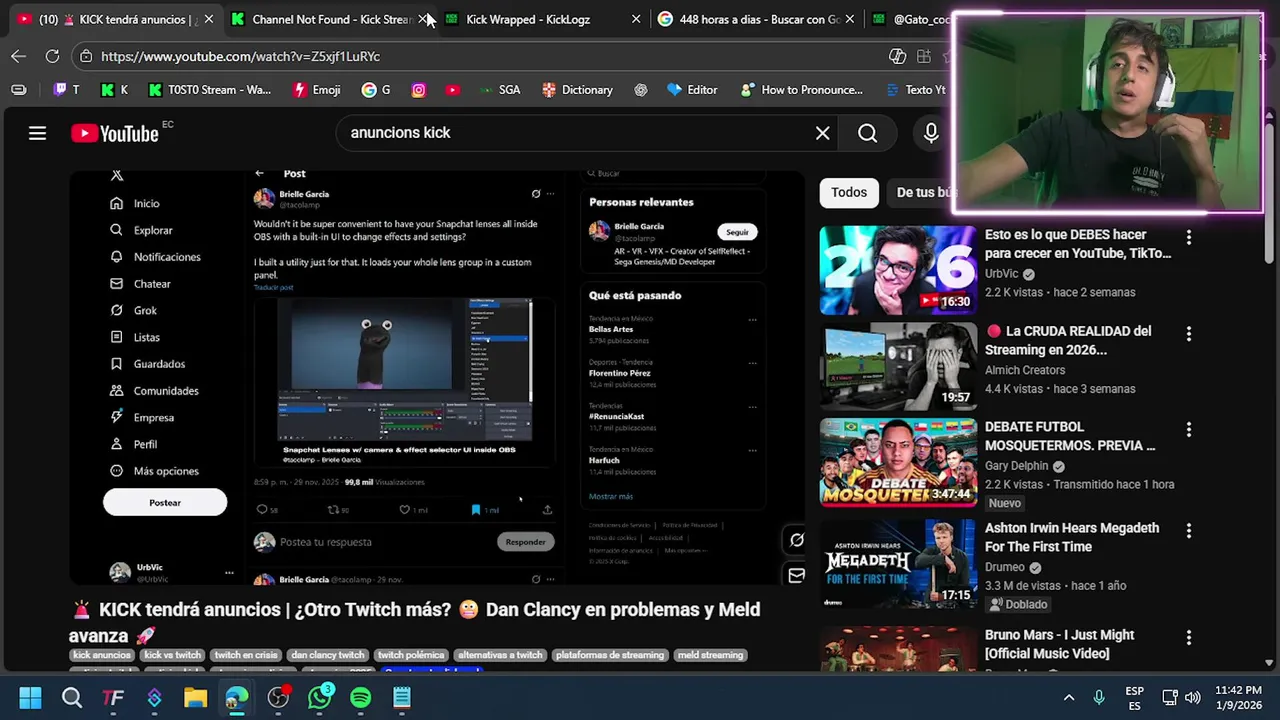This screenshot has height=720, width=1280.
Task: Open the SGA bookmark
Action: [x=499, y=90]
